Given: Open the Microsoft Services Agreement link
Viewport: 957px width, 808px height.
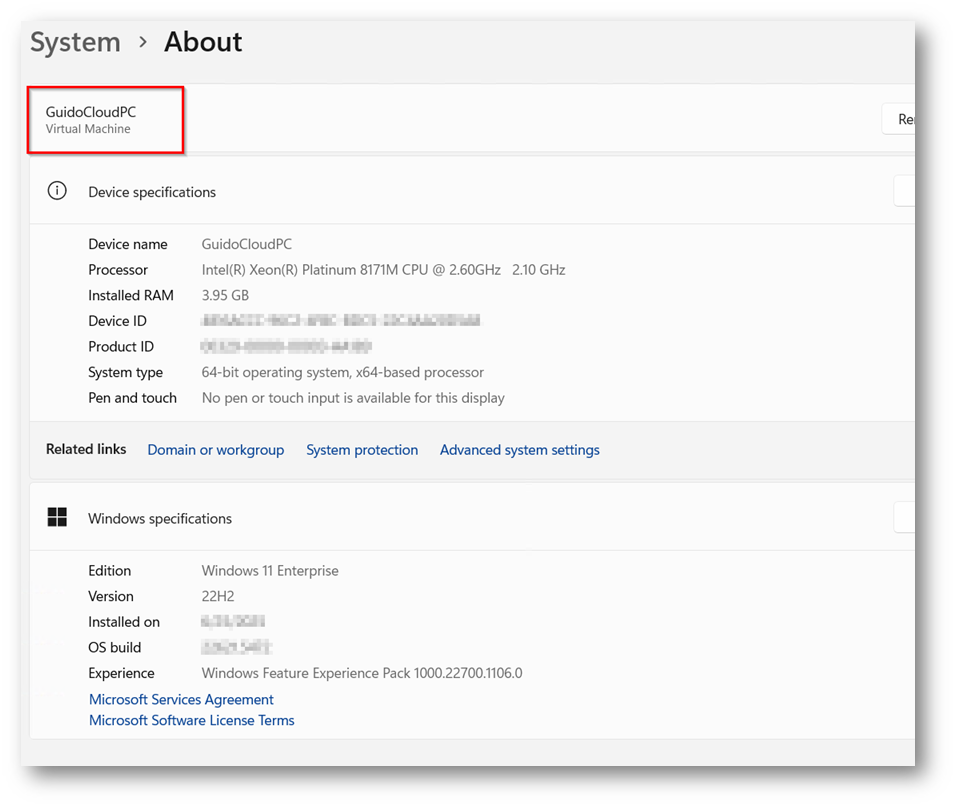Looking at the screenshot, I should (x=181, y=699).
